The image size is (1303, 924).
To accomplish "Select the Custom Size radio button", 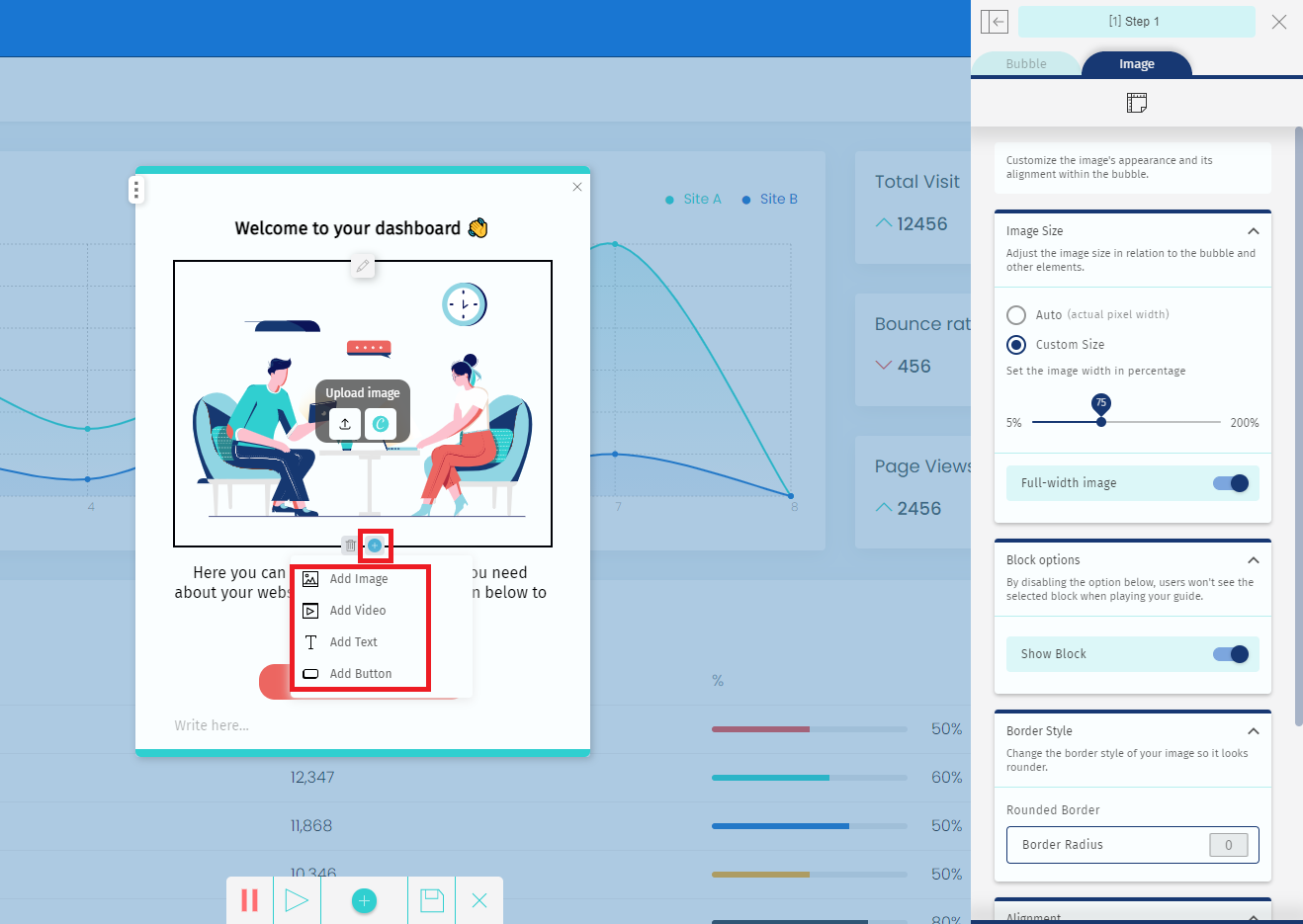I will tap(1016, 345).
